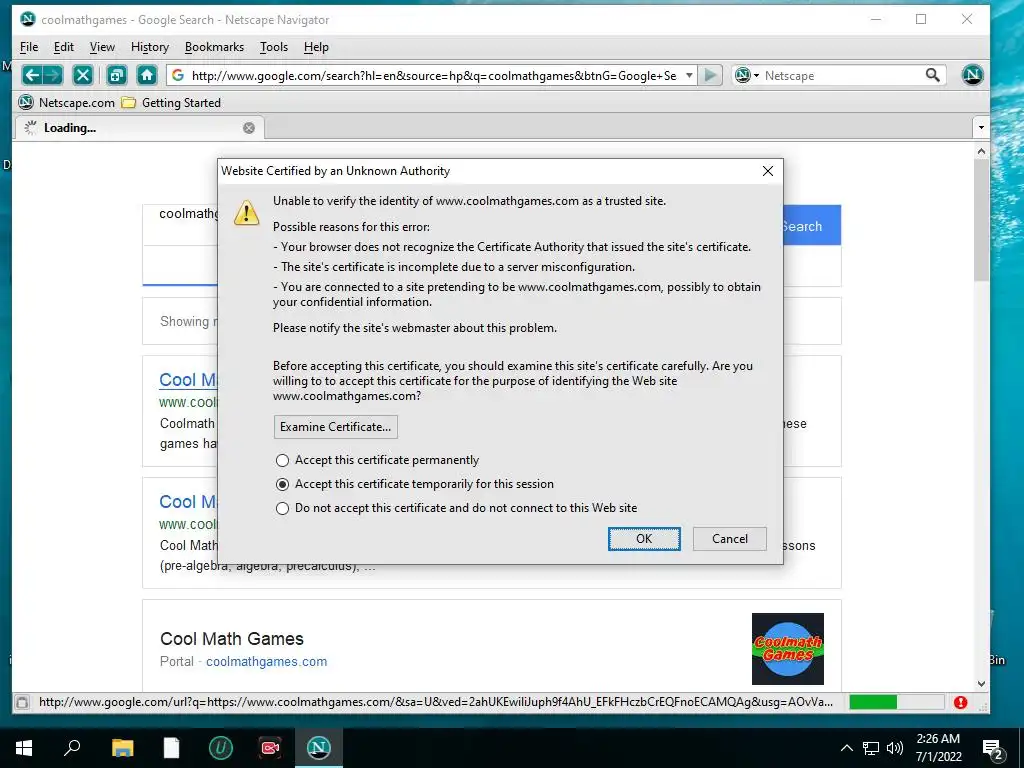The image size is (1024, 768).
Task: Confirm the dialog with OK
Action: pos(644,539)
